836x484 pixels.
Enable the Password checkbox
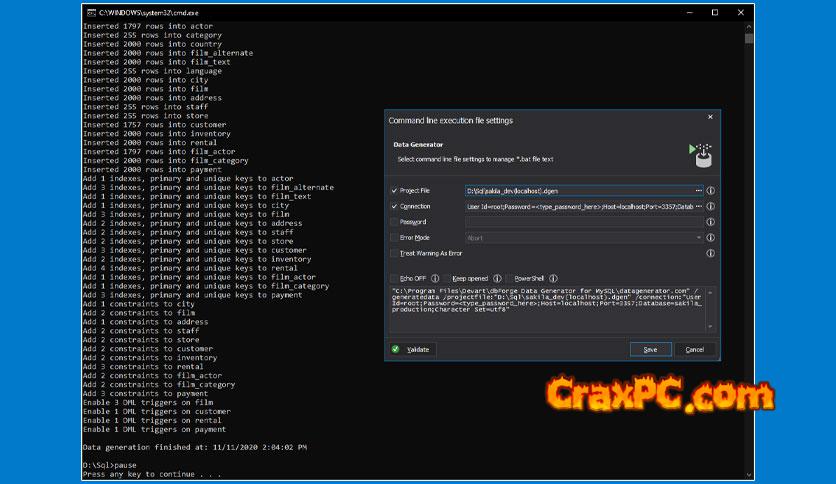tap(394, 222)
